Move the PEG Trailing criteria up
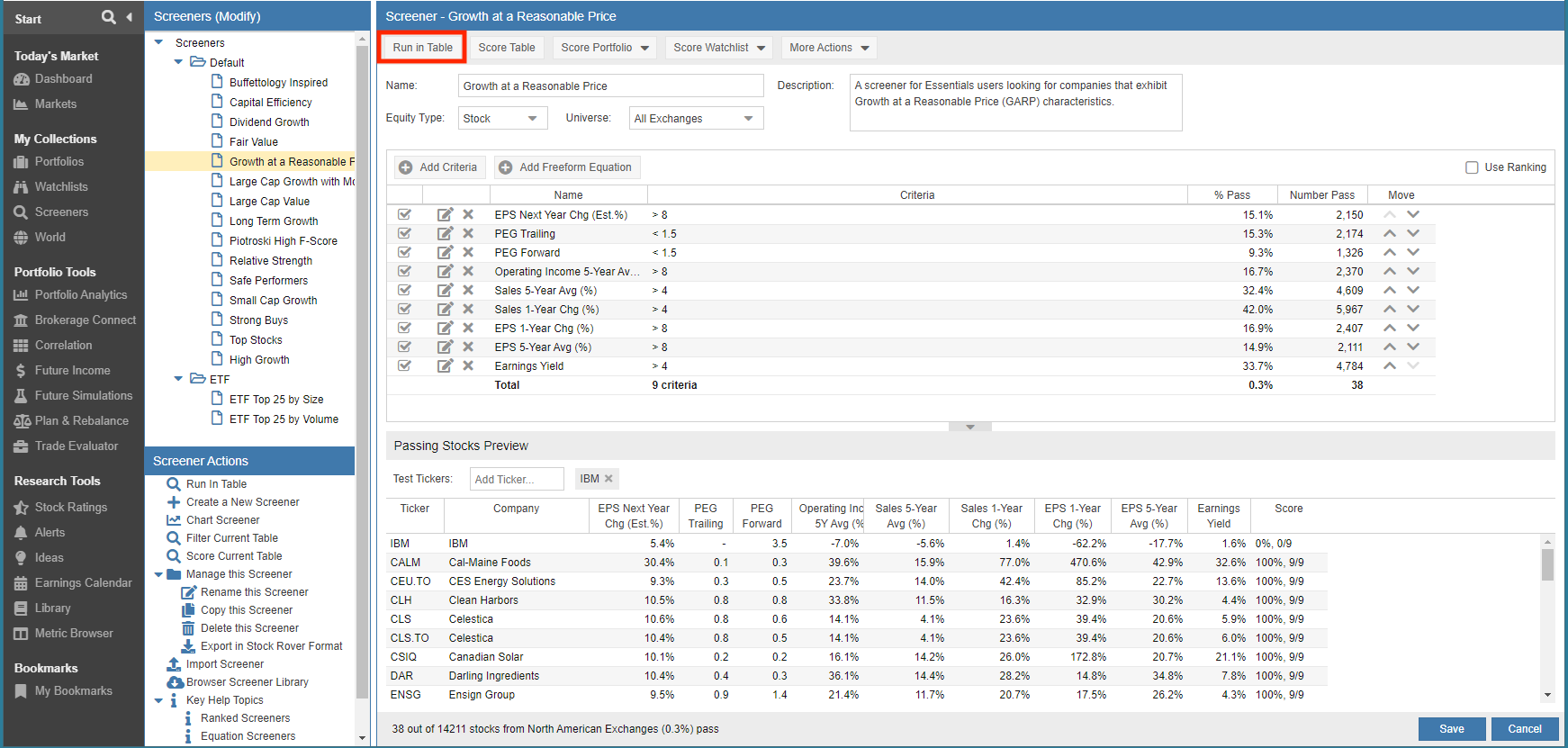 pyautogui.click(x=1390, y=233)
